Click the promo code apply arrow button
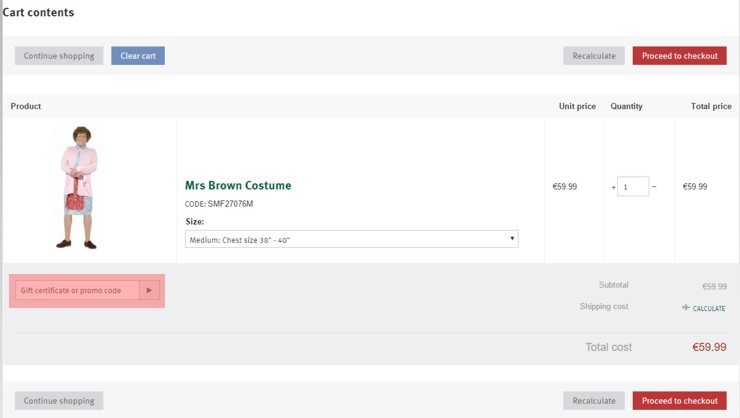740x418 pixels. 149,290
